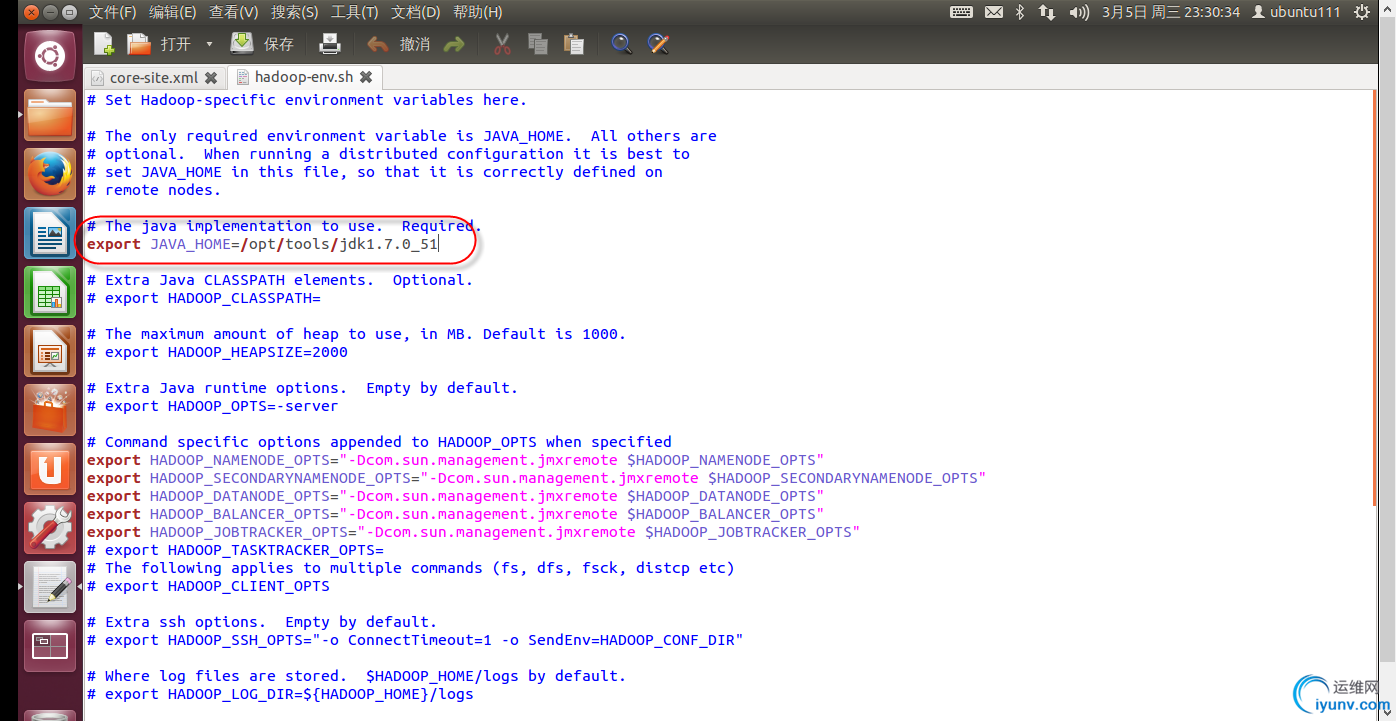Click the HADOOP_DATANODE_OPTS export line
Viewport: 1396px width, 721px height.
click(456, 496)
